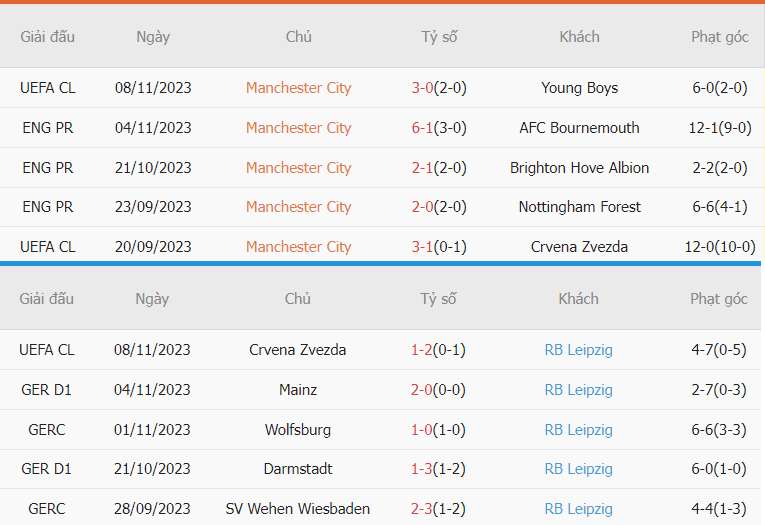
Task: Click the Tỷ số header in upper table
Action: [x=439, y=37]
